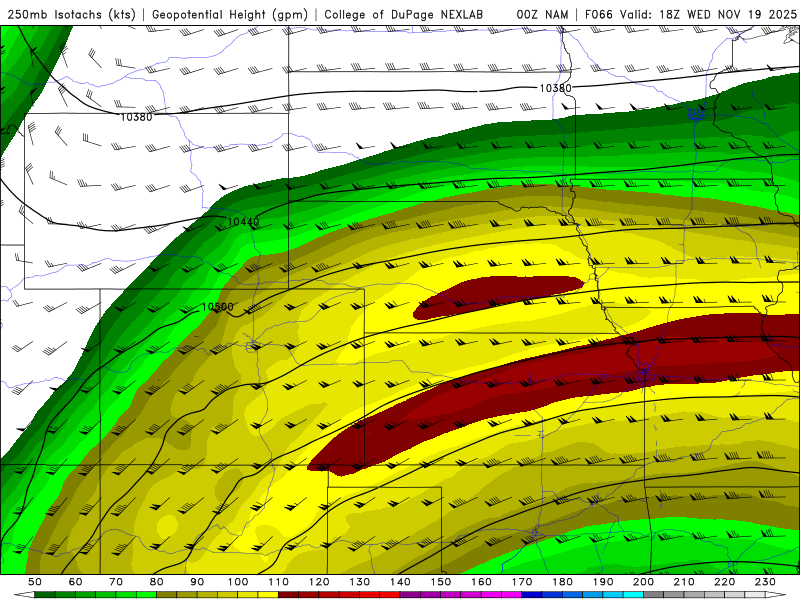
Task: Click the pointed arrow cap past the 230 label
Action: click(x=775, y=595)
